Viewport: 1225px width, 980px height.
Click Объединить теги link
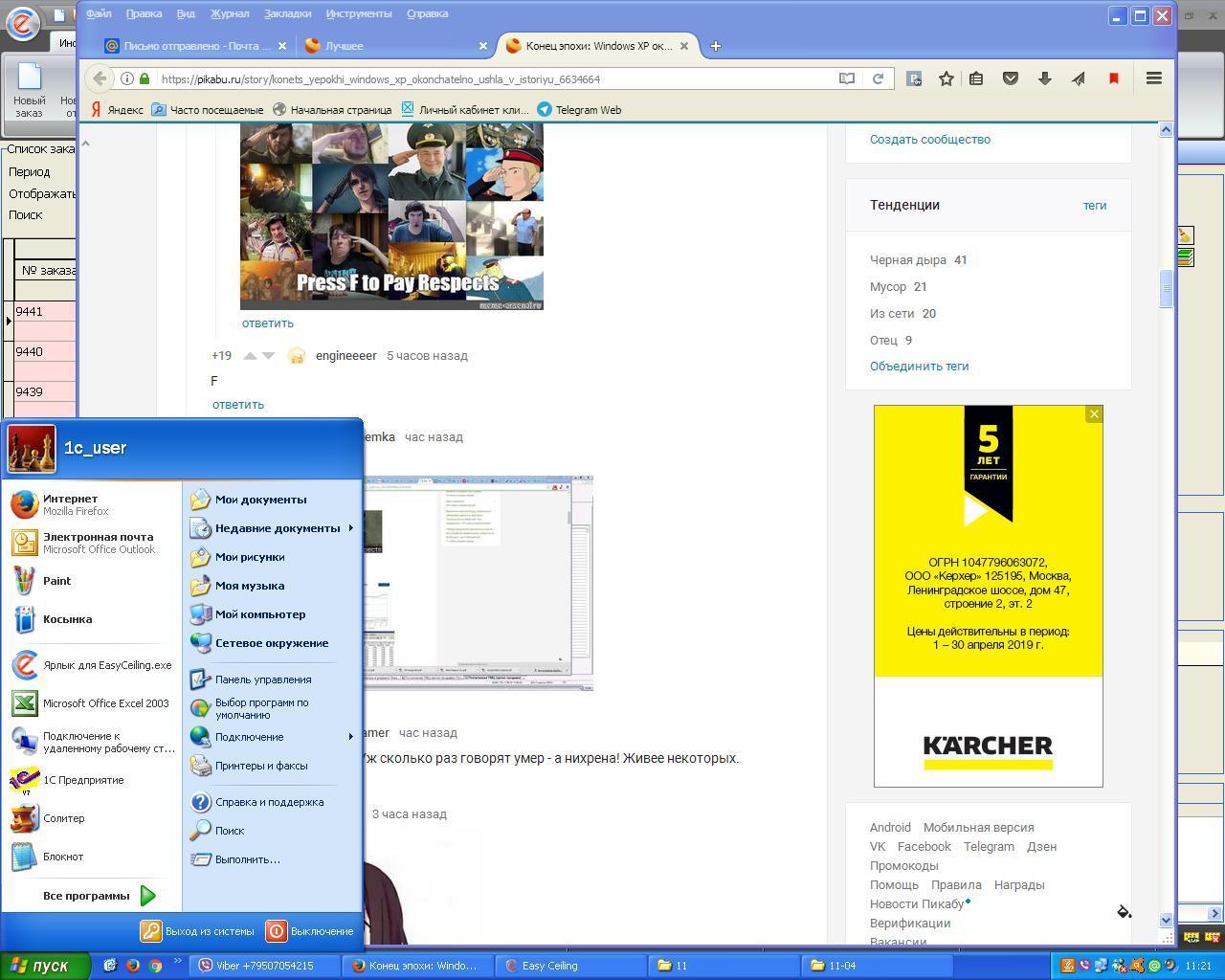[x=919, y=367]
